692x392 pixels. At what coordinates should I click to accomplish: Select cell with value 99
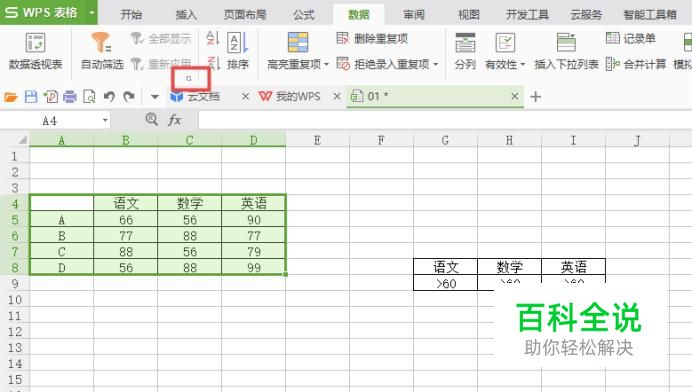tap(254, 268)
